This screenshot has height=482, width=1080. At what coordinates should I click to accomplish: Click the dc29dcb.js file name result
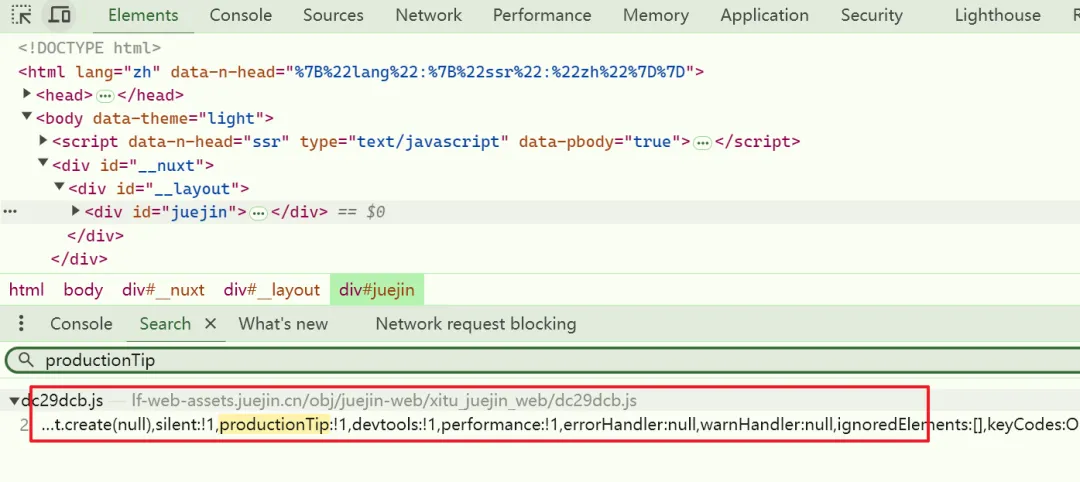point(62,401)
